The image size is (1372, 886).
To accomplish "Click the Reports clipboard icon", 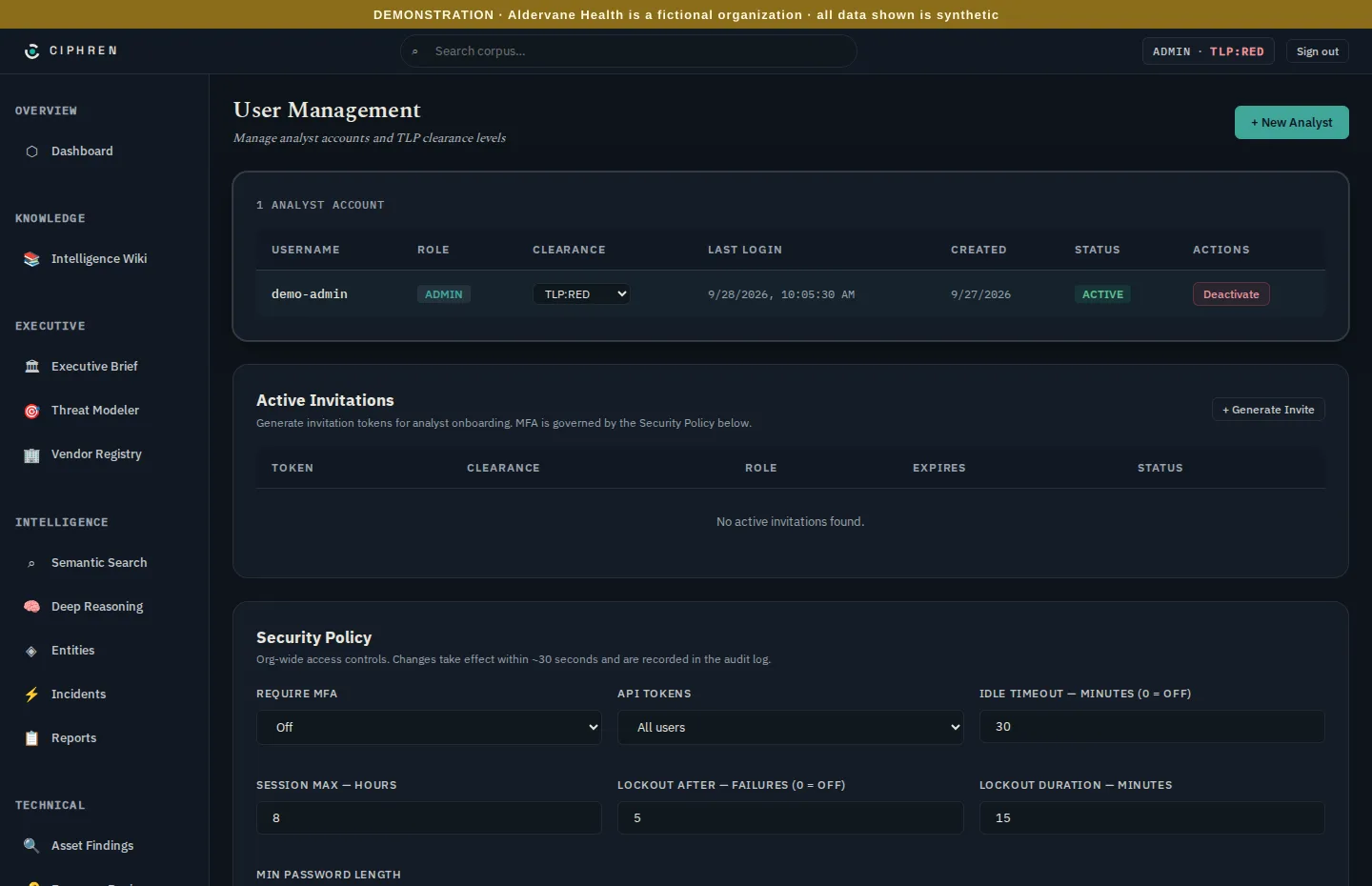I will point(31,738).
